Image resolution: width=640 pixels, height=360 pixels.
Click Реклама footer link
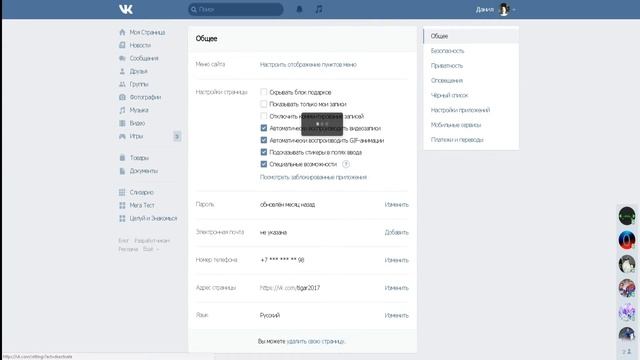[x=128, y=249]
